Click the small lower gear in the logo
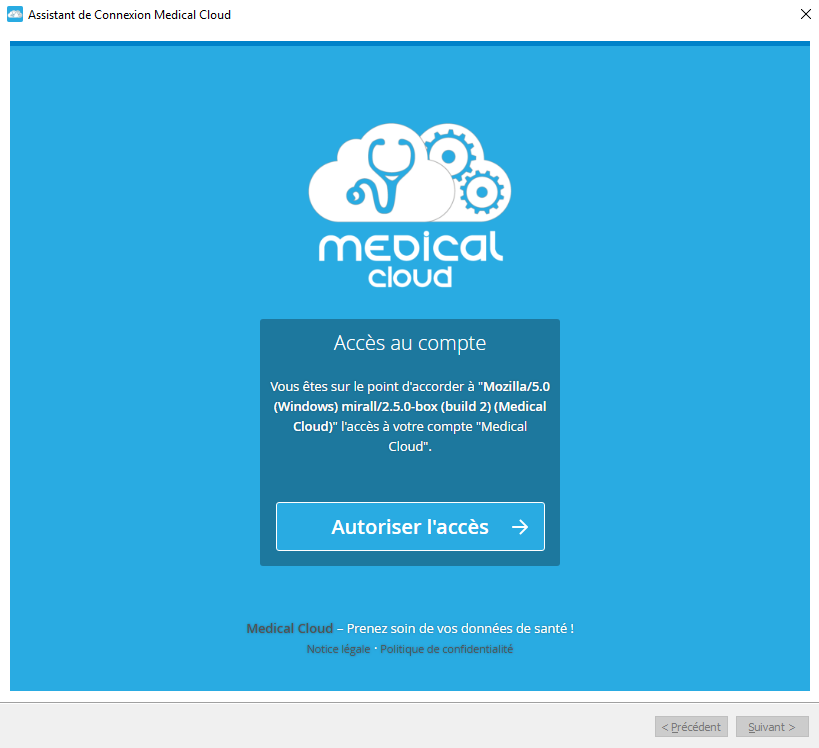The width and height of the screenshot is (819, 748). 482,192
